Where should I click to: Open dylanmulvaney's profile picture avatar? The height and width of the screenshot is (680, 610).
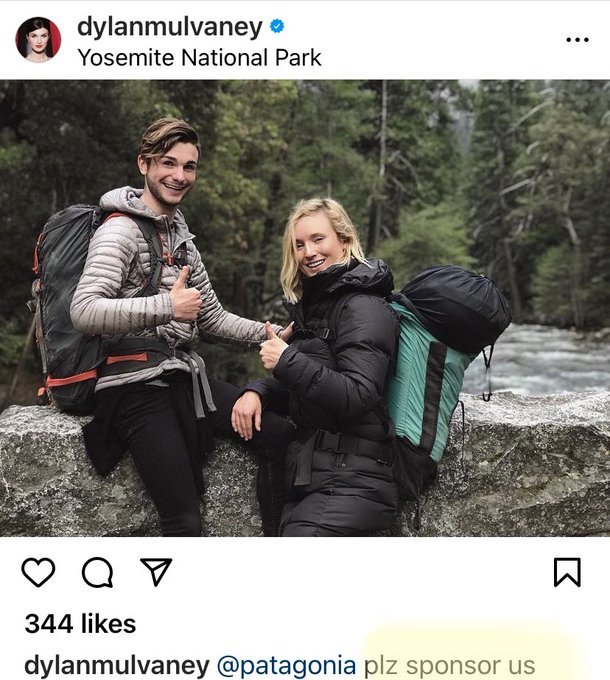(38, 40)
